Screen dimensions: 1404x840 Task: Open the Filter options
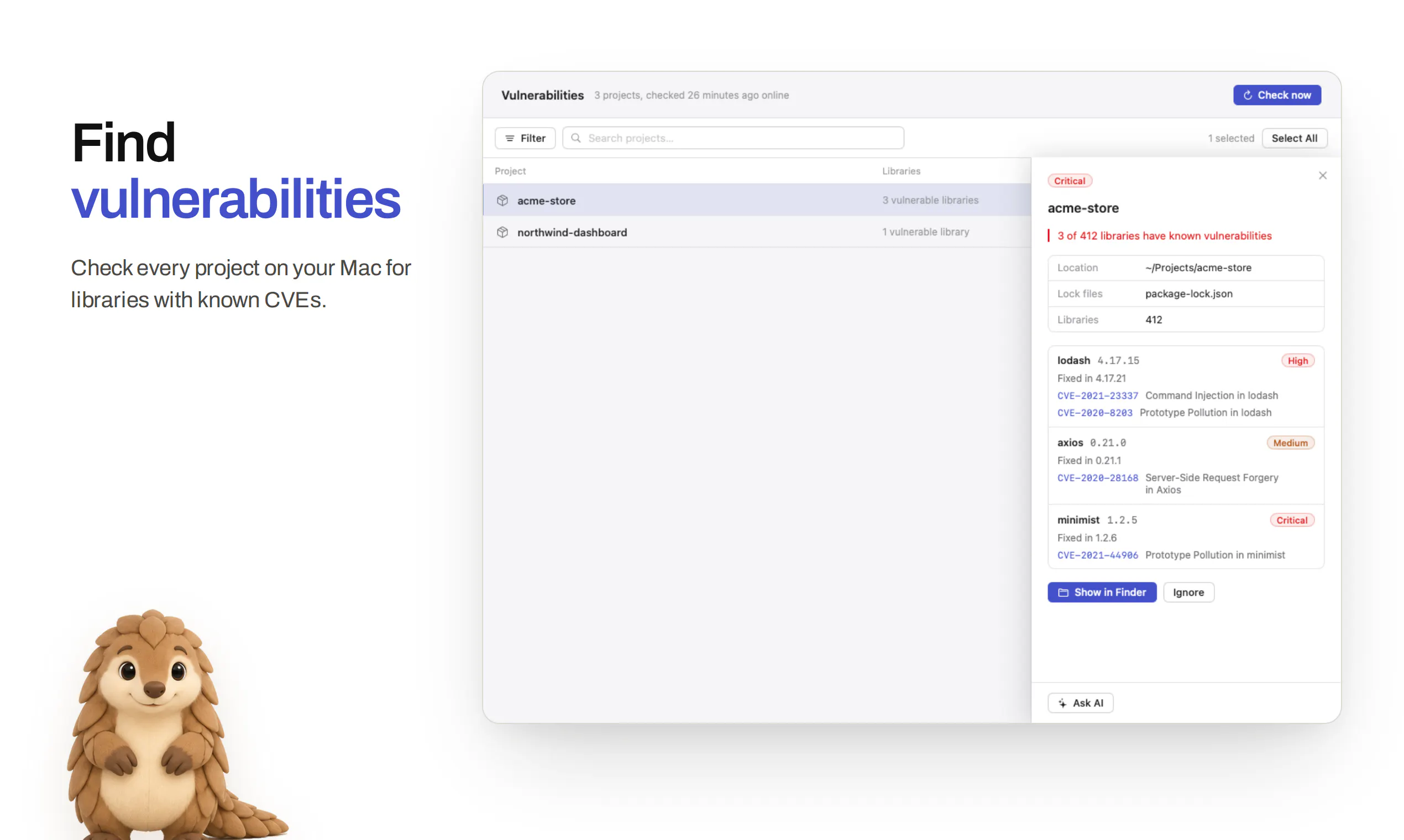[525, 138]
